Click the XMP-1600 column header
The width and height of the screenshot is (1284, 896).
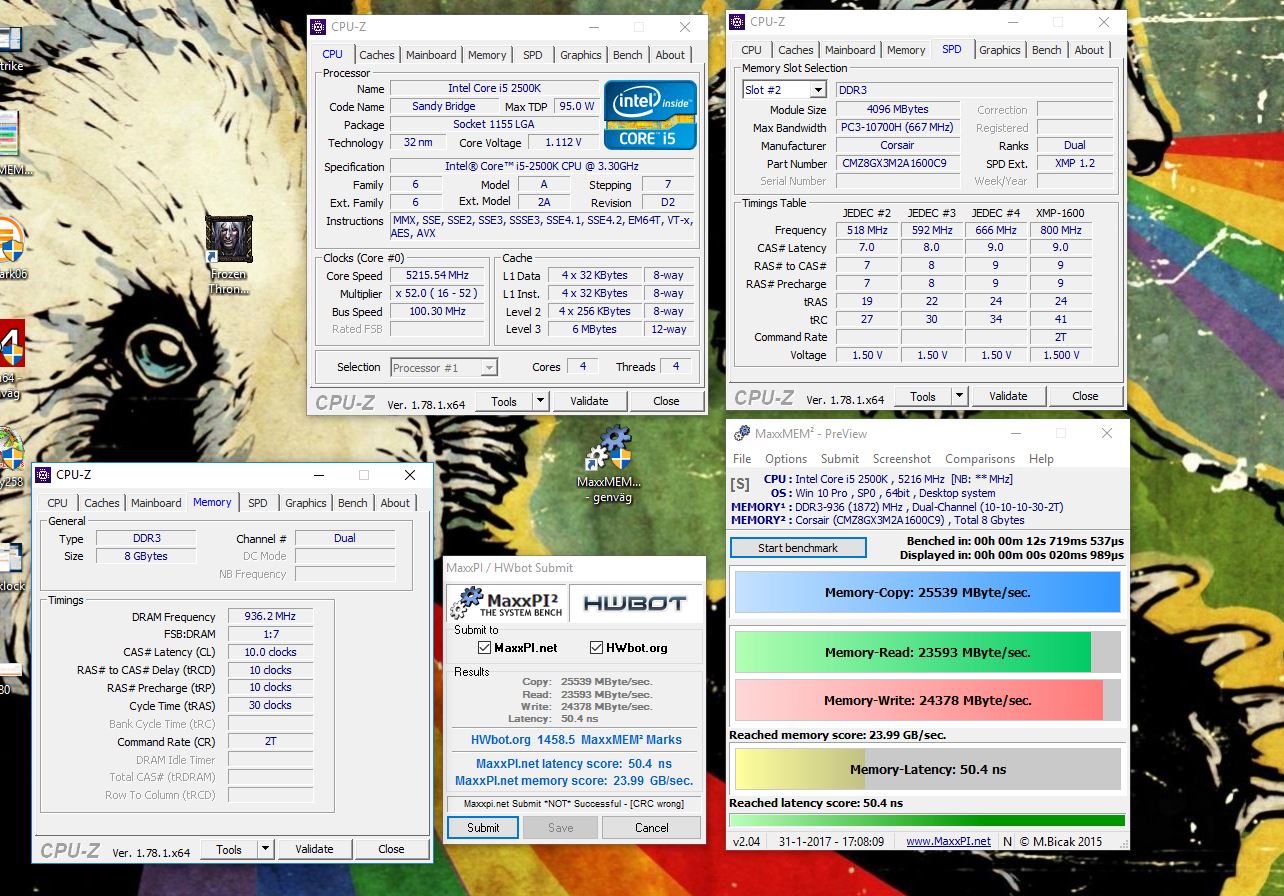1060,213
